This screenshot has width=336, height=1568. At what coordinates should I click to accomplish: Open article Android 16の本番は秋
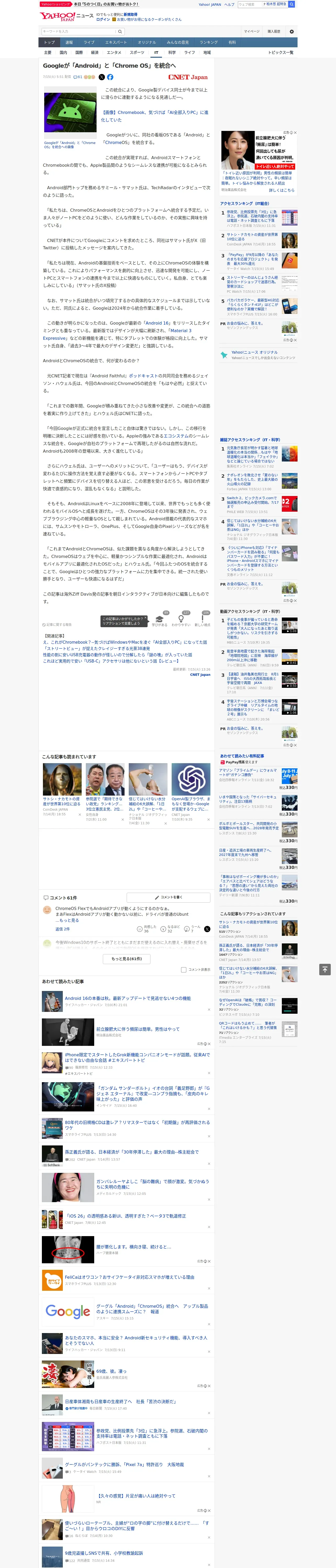128,998
